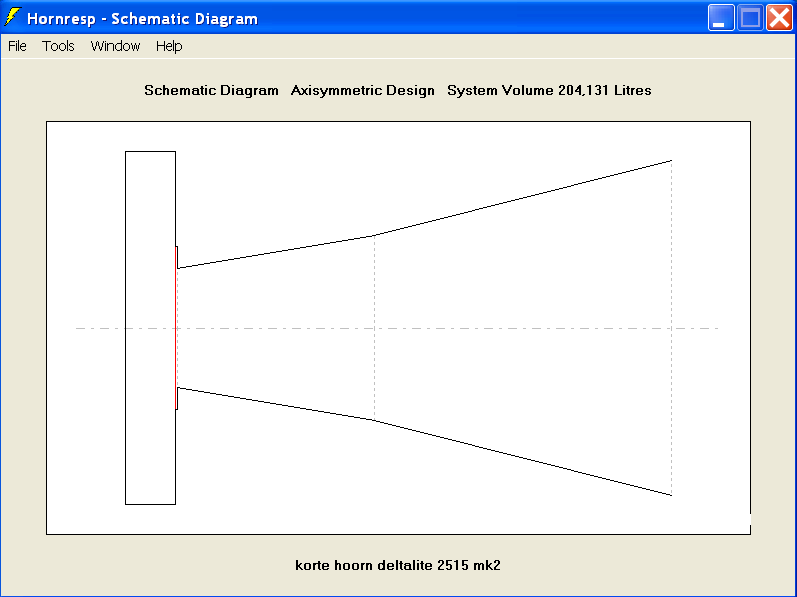Open the Window menu

[115, 46]
